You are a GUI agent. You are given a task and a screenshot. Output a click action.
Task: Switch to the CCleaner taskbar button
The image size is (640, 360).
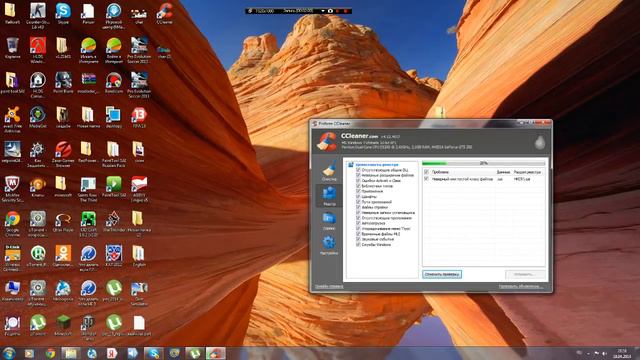(216, 353)
